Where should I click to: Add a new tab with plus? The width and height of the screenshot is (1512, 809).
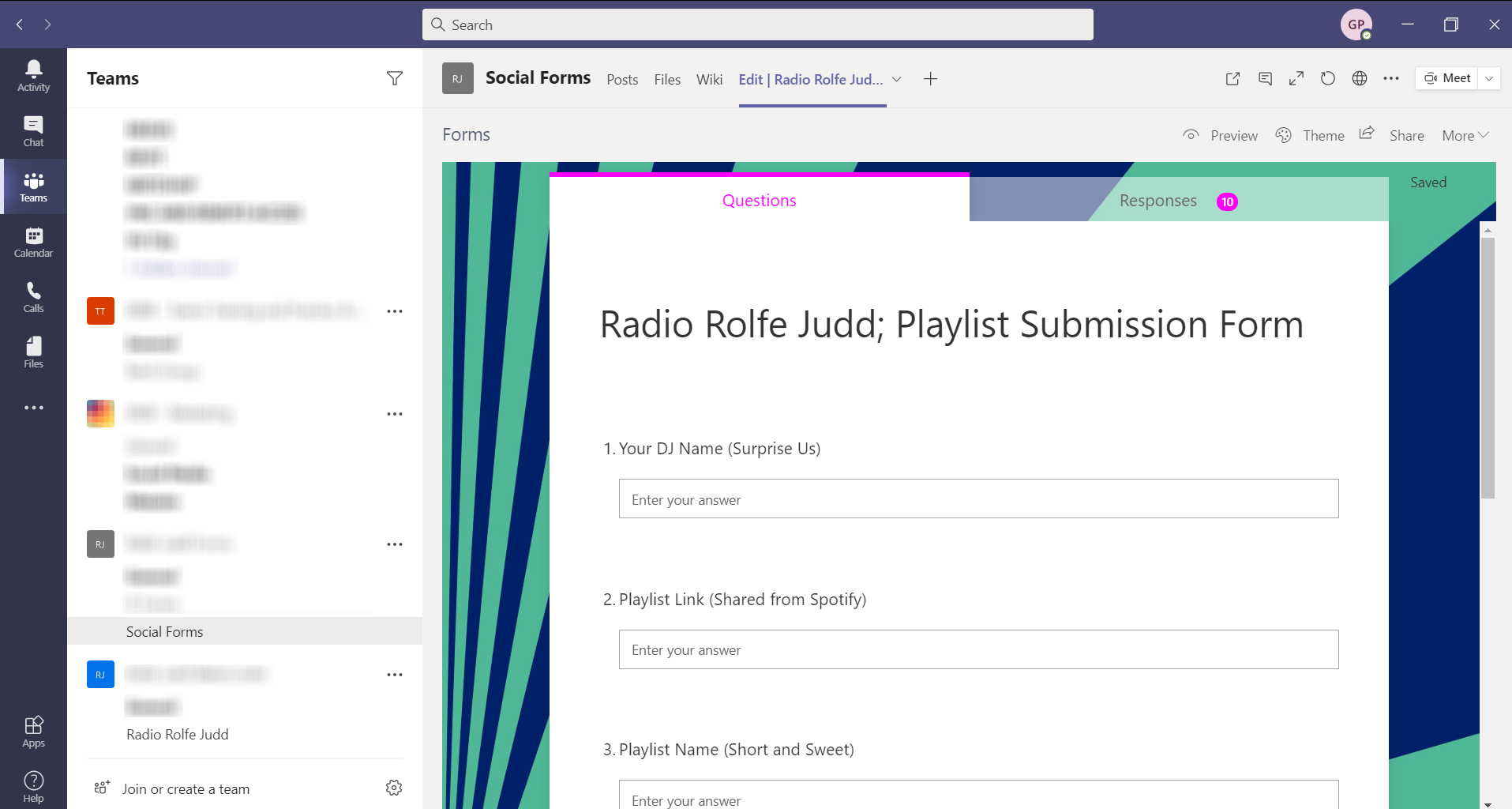point(931,78)
